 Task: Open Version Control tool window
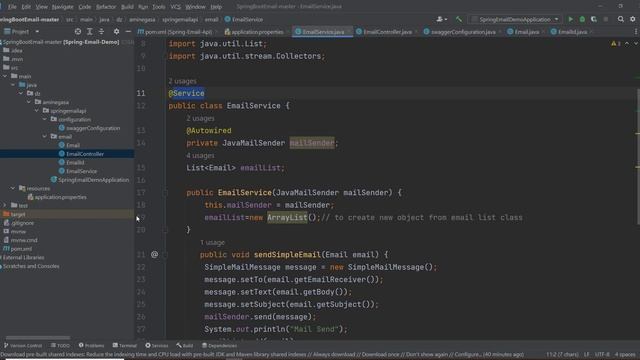[x=22, y=345]
